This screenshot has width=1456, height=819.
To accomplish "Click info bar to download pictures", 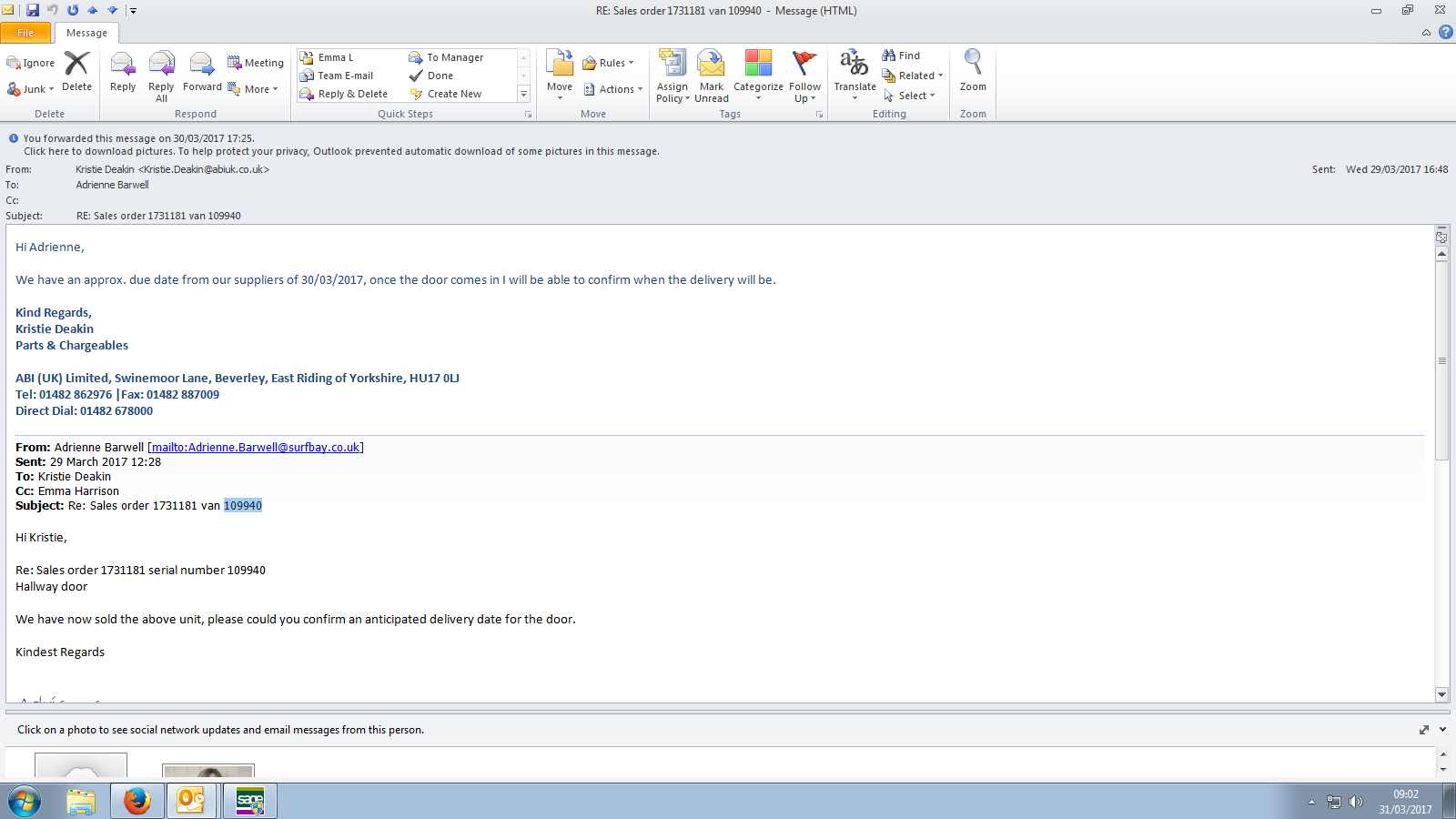I will tap(341, 151).
